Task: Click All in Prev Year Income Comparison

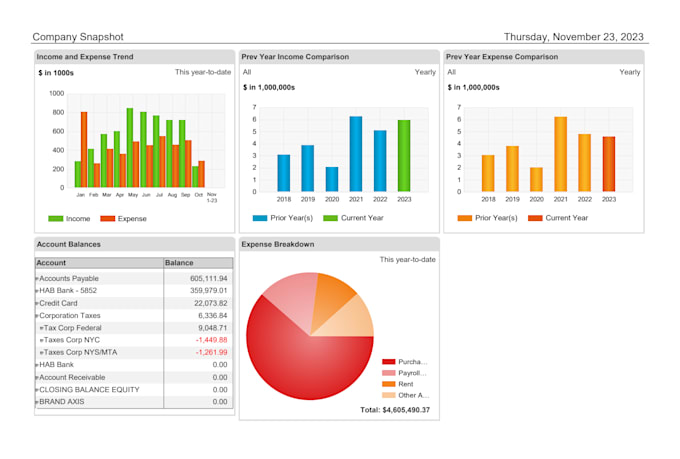Action: point(247,72)
